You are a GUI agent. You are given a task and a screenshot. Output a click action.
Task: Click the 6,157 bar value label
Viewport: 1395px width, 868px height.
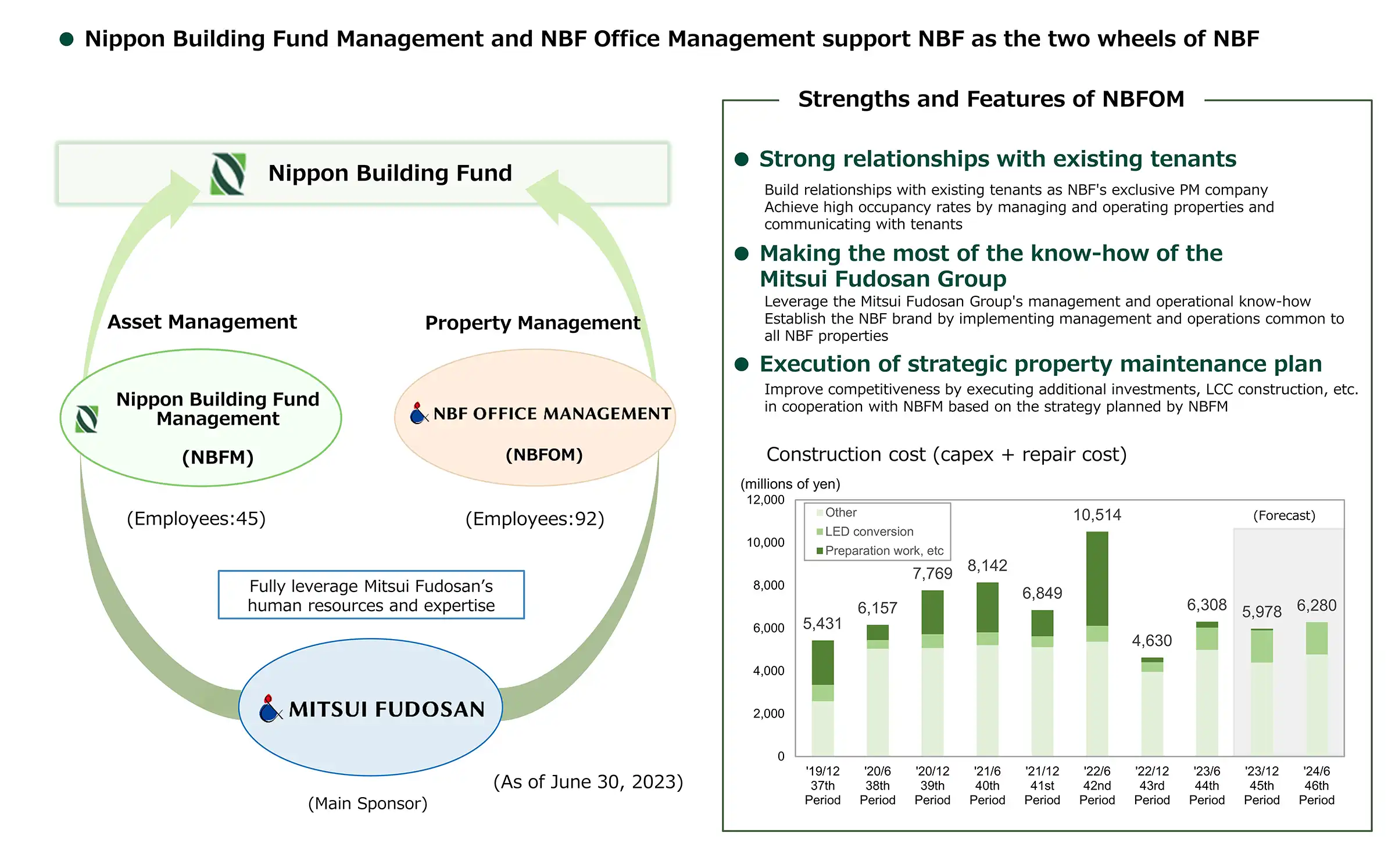point(878,608)
